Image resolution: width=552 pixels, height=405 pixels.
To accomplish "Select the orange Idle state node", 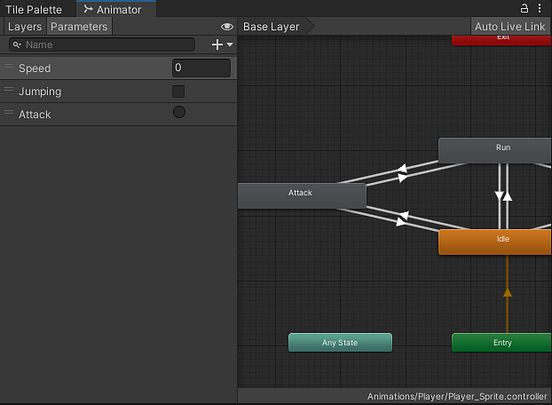I will 495,242.
